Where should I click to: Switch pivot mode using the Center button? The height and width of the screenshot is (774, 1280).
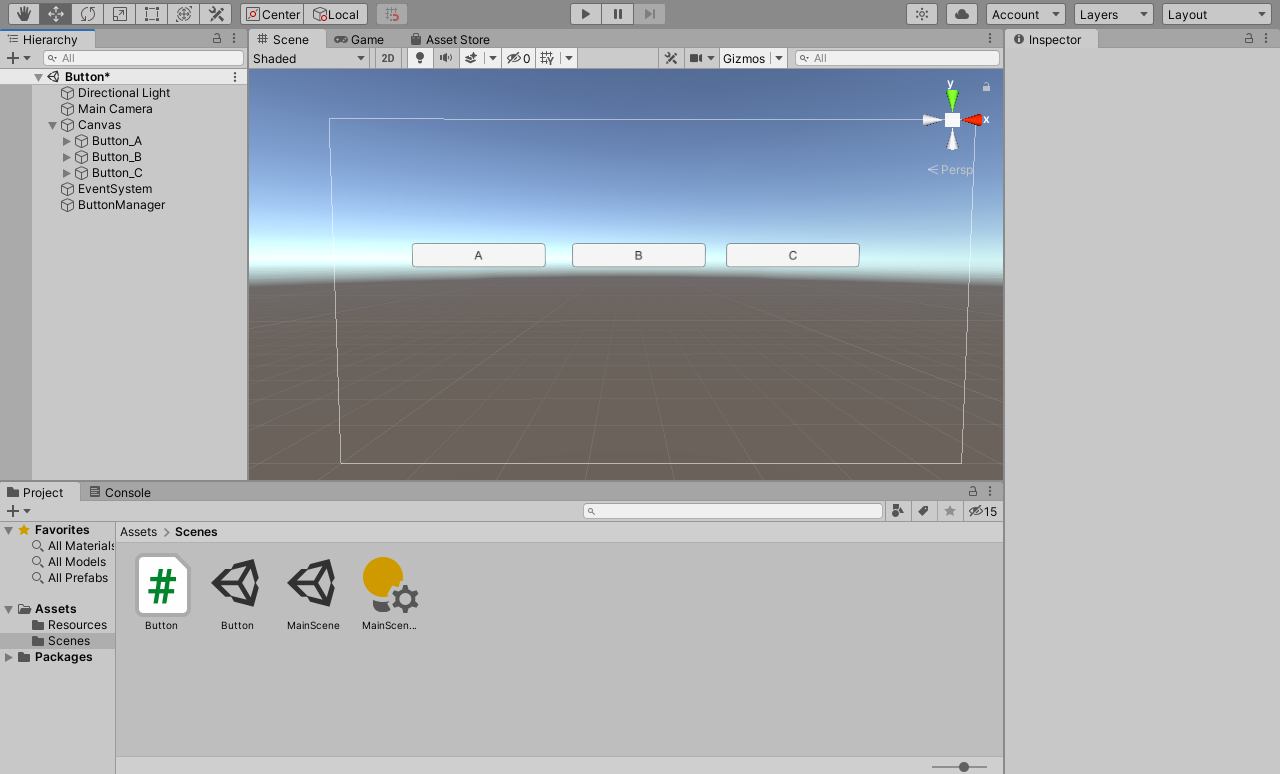tap(271, 14)
